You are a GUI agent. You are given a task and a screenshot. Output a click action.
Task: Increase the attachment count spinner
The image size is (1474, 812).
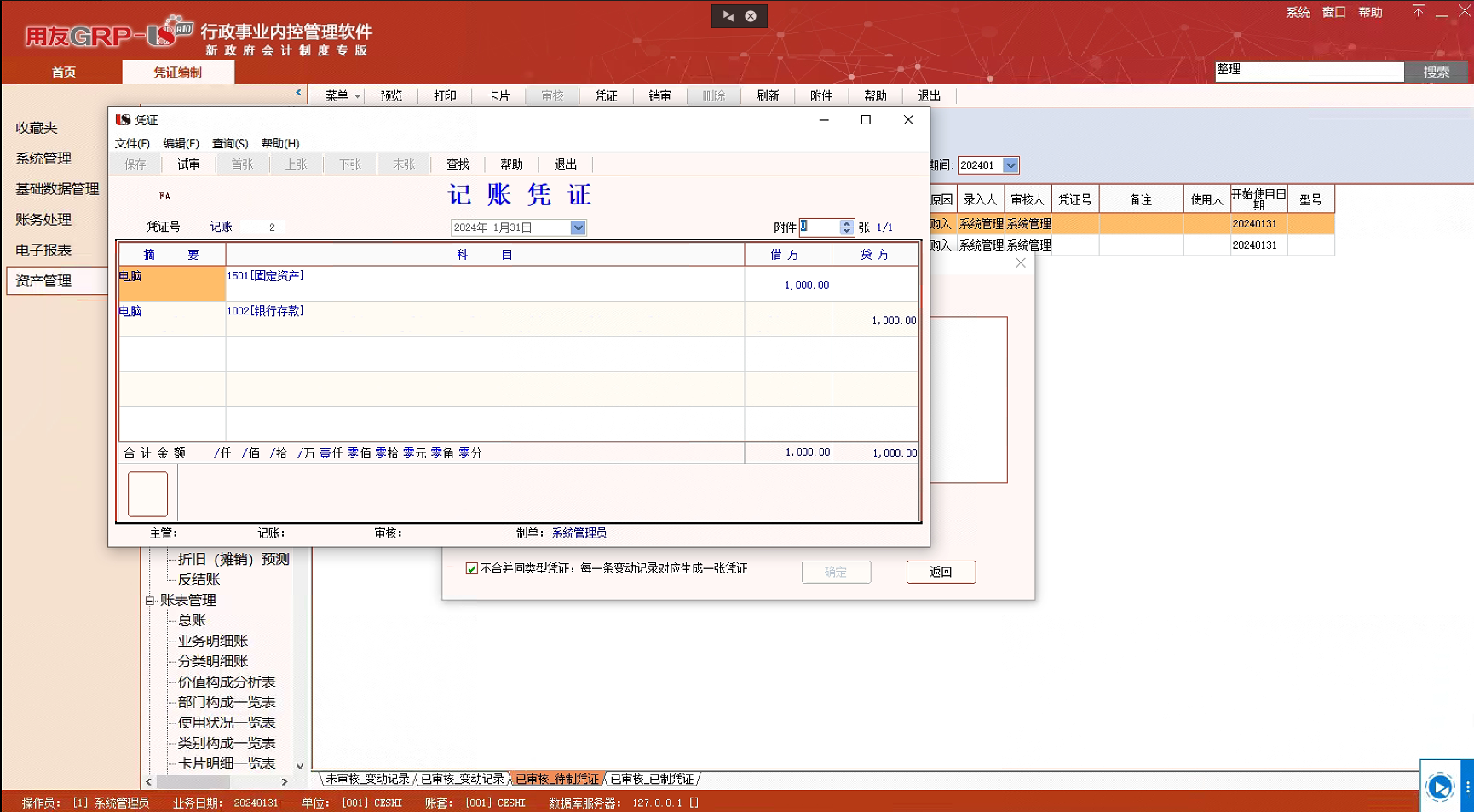[846, 223]
